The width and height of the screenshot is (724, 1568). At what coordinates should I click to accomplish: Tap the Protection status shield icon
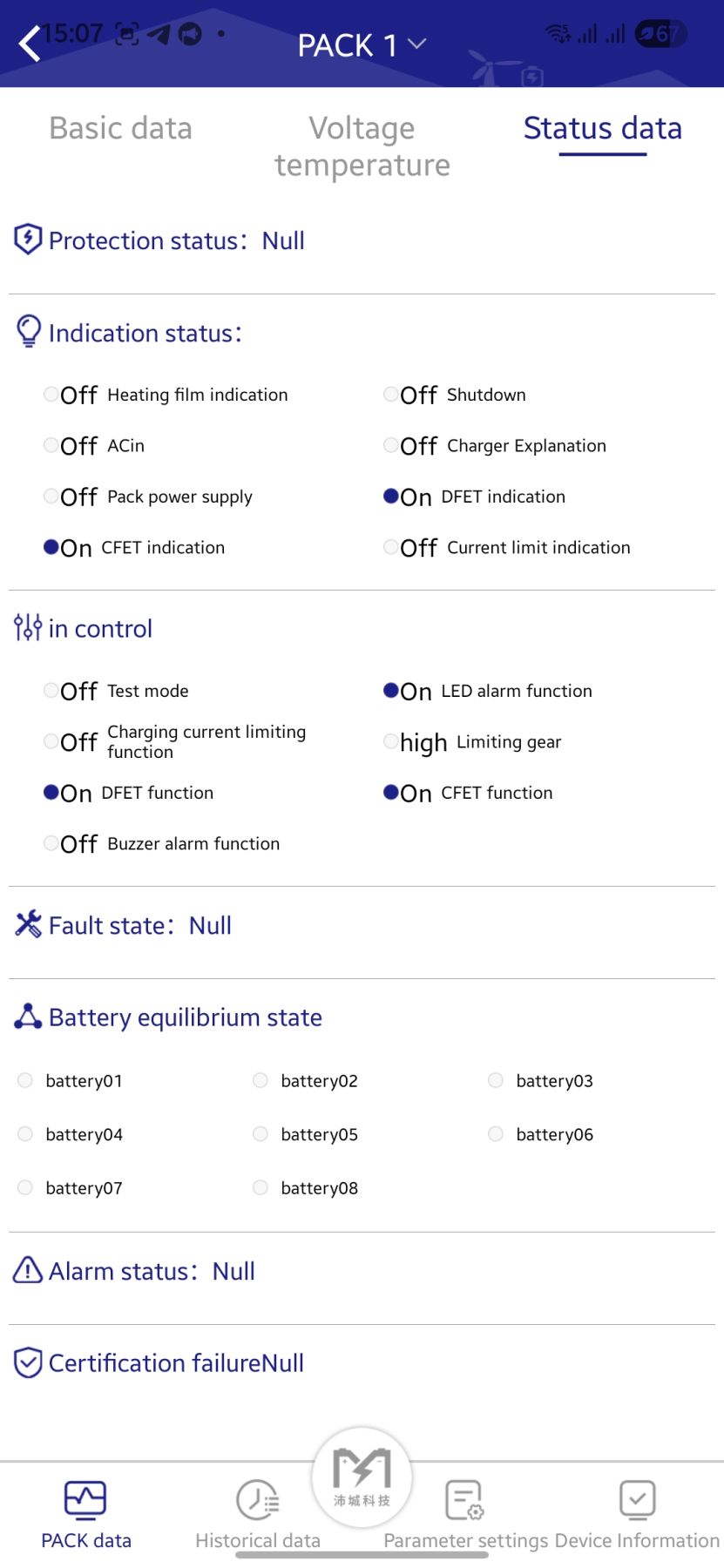point(28,239)
